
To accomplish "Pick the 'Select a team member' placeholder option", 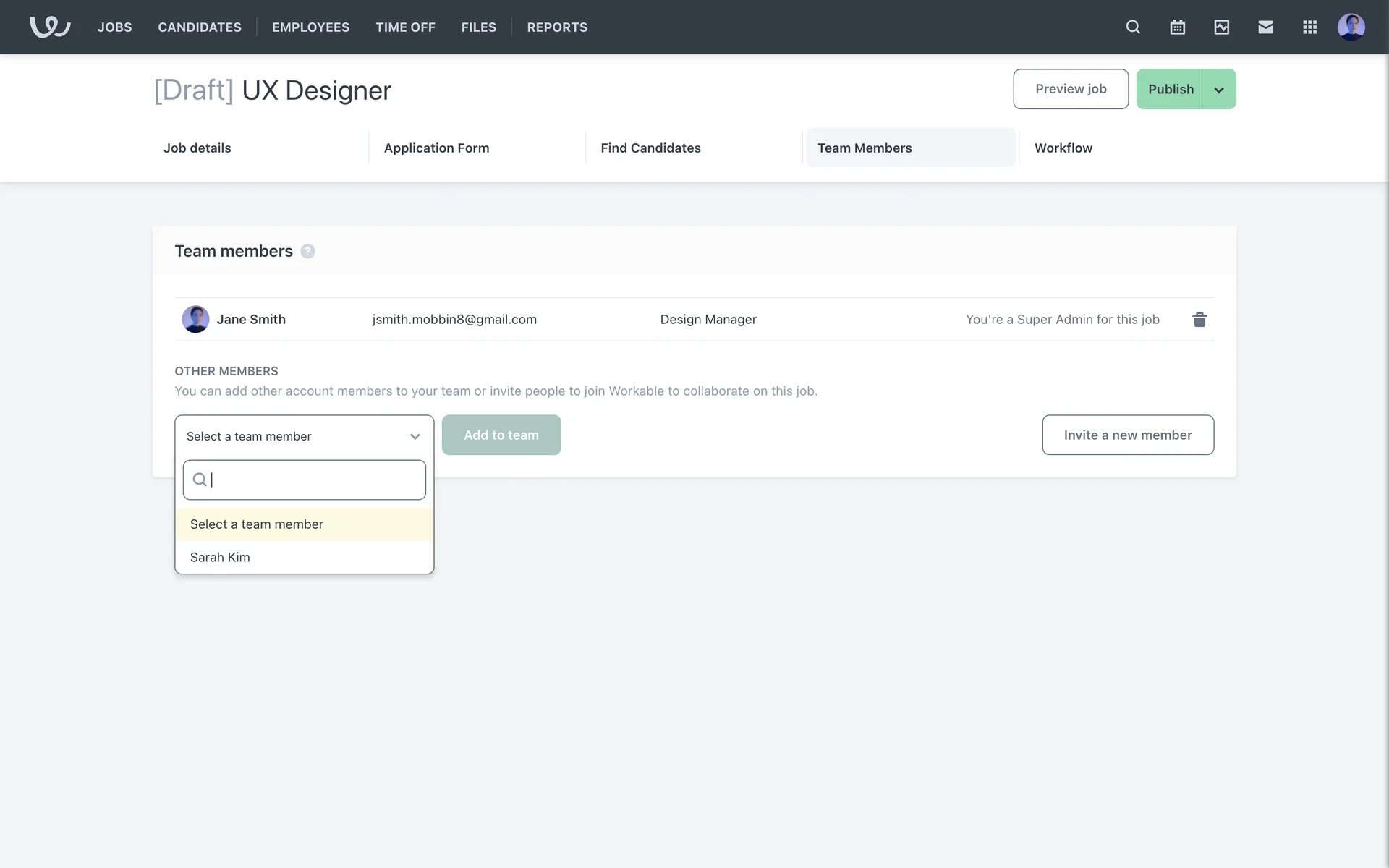I will tap(257, 524).
